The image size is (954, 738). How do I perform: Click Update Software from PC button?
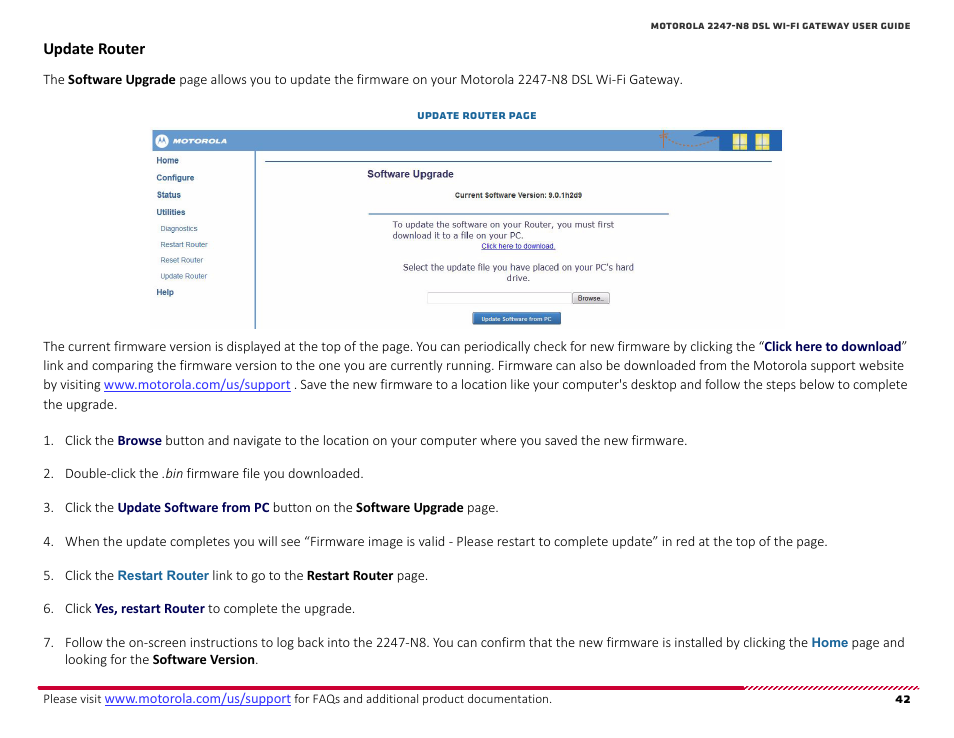(x=517, y=319)
